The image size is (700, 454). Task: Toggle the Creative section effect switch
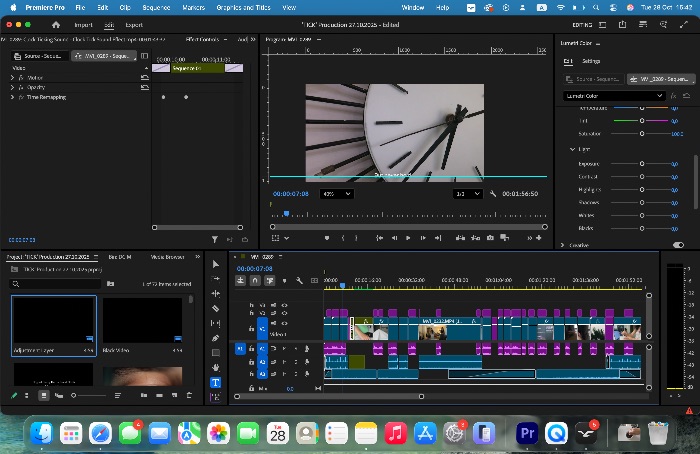pyautogui.click(x=678, y=245)
